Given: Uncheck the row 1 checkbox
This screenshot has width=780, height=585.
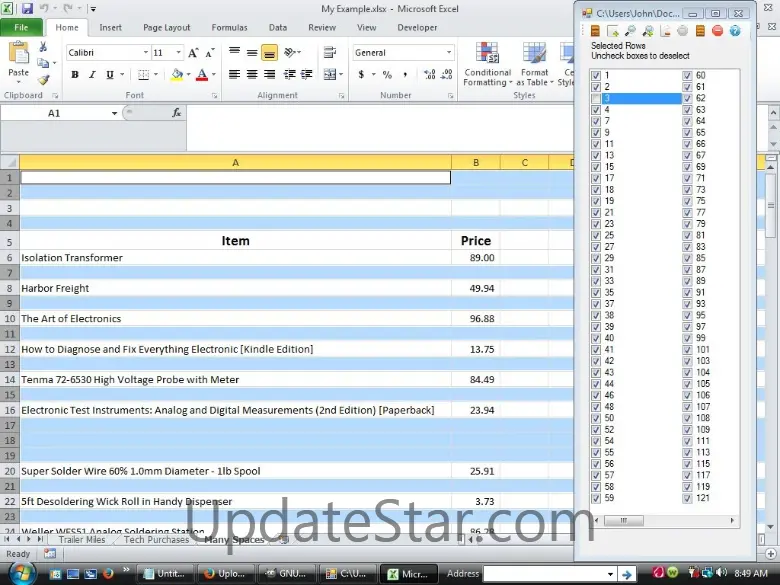Looking at the screenshot, I should coord(596,76).
